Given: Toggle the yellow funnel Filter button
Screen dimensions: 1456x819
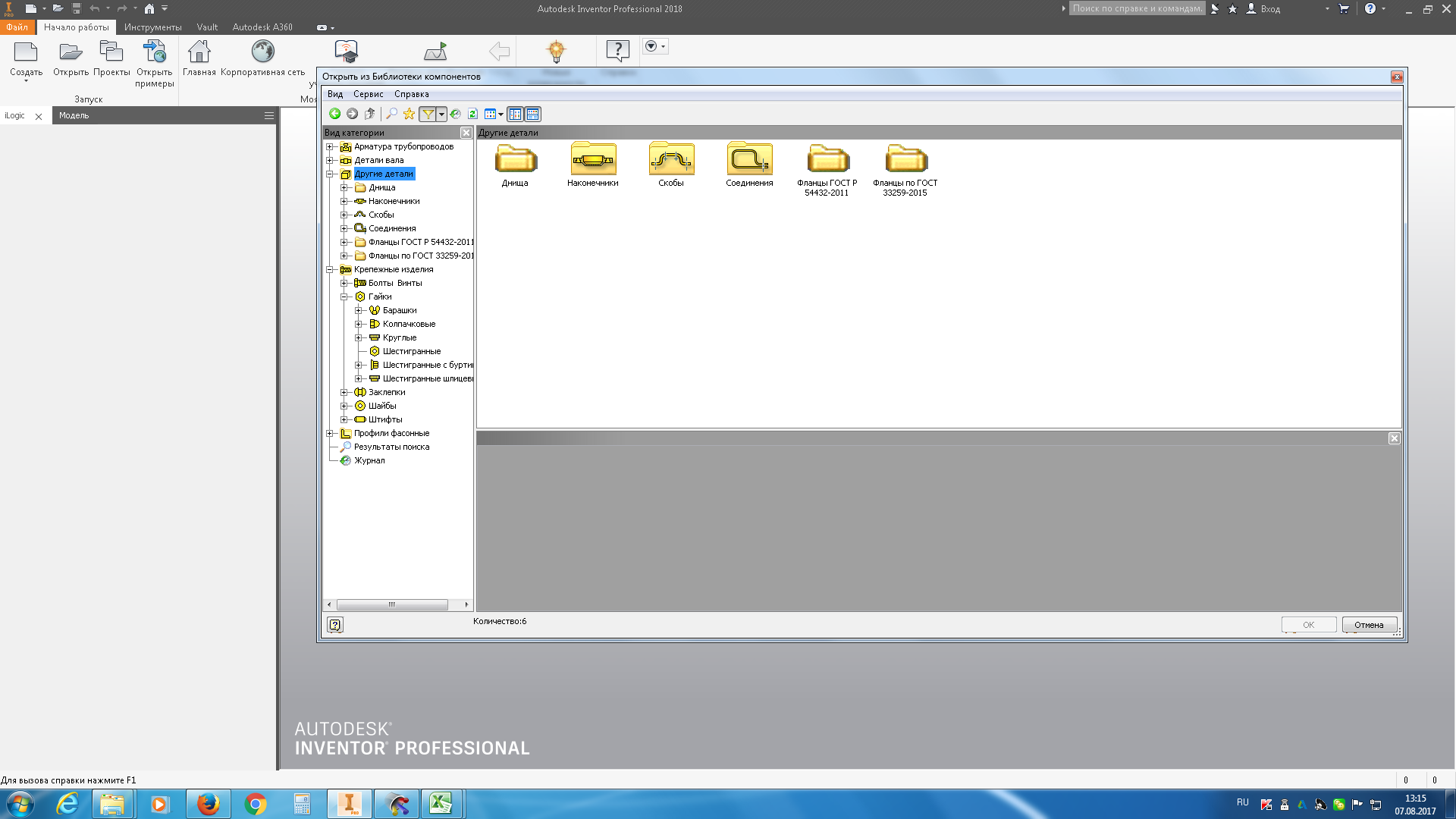Looking at the screenshot, I should [428, 114].
